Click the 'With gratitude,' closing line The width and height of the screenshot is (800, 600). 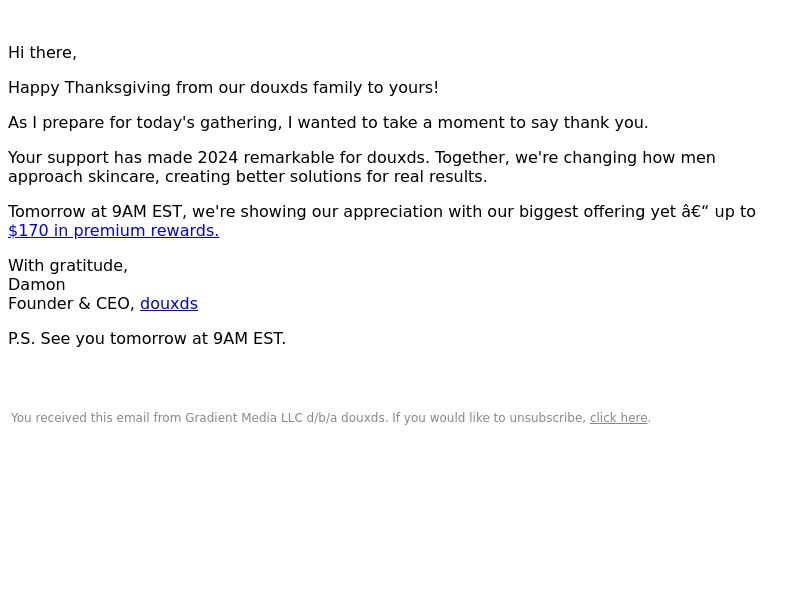[x=68, y=266]
